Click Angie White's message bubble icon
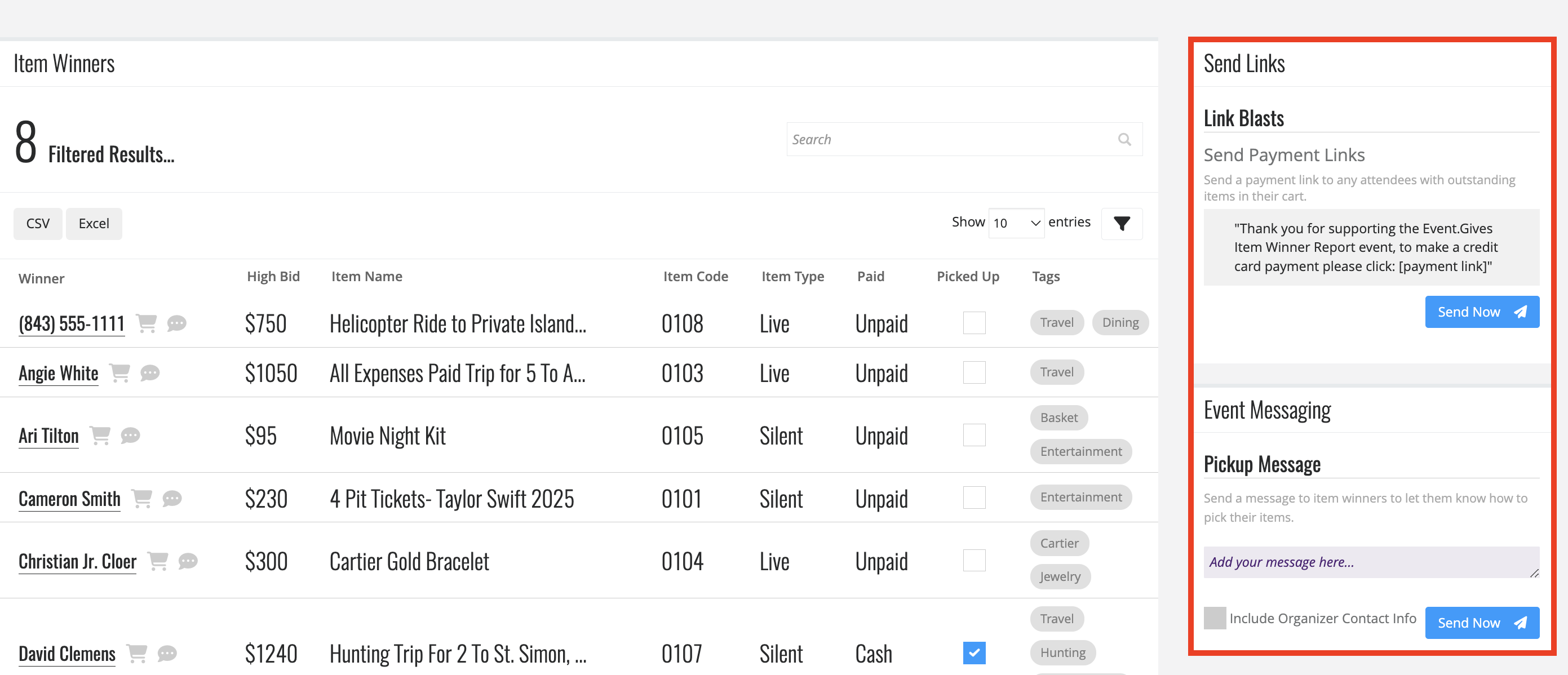1568x675 pixels. coord(150,373)
